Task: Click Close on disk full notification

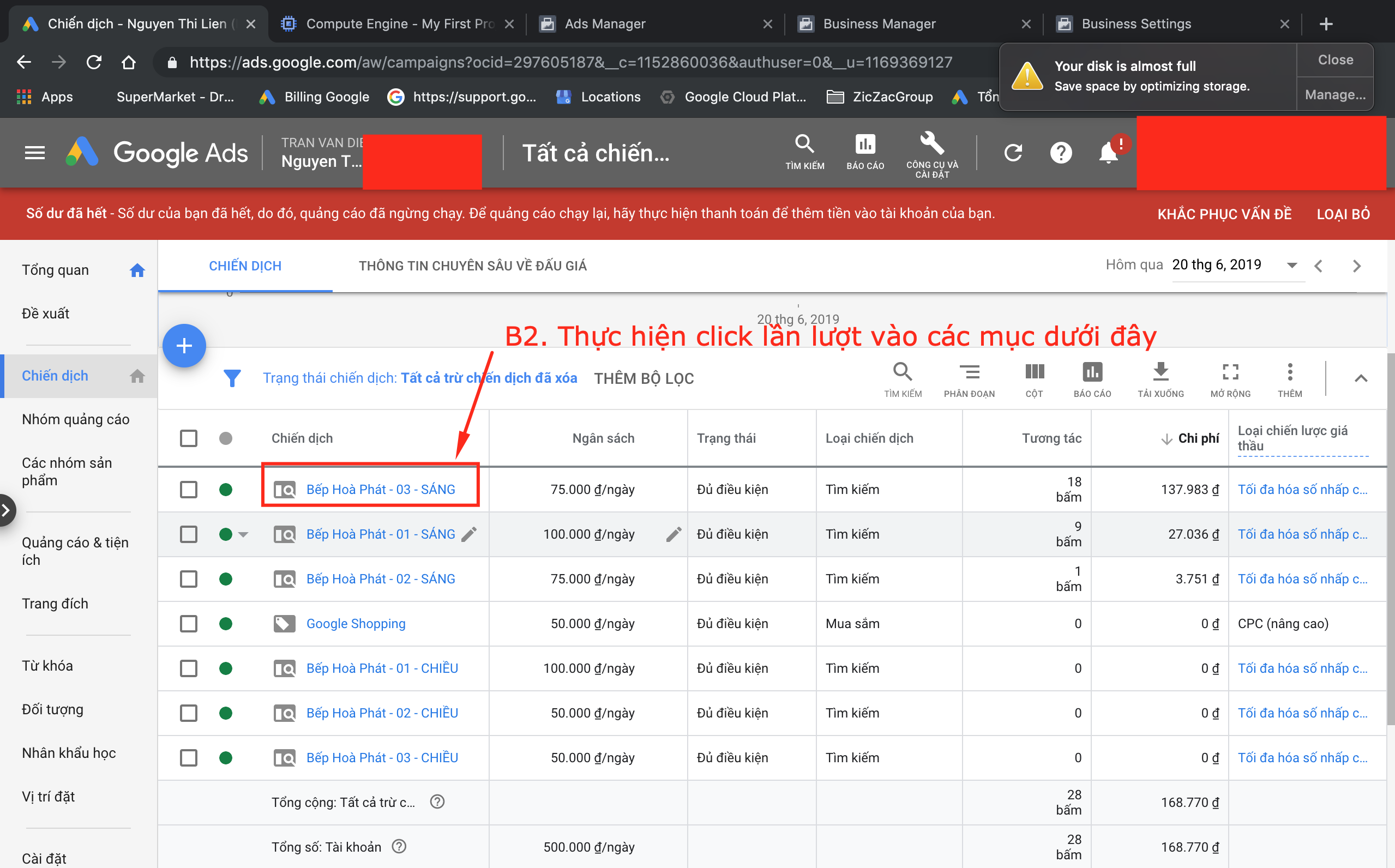Action: pyautogui.click(x=1334, y=60)
